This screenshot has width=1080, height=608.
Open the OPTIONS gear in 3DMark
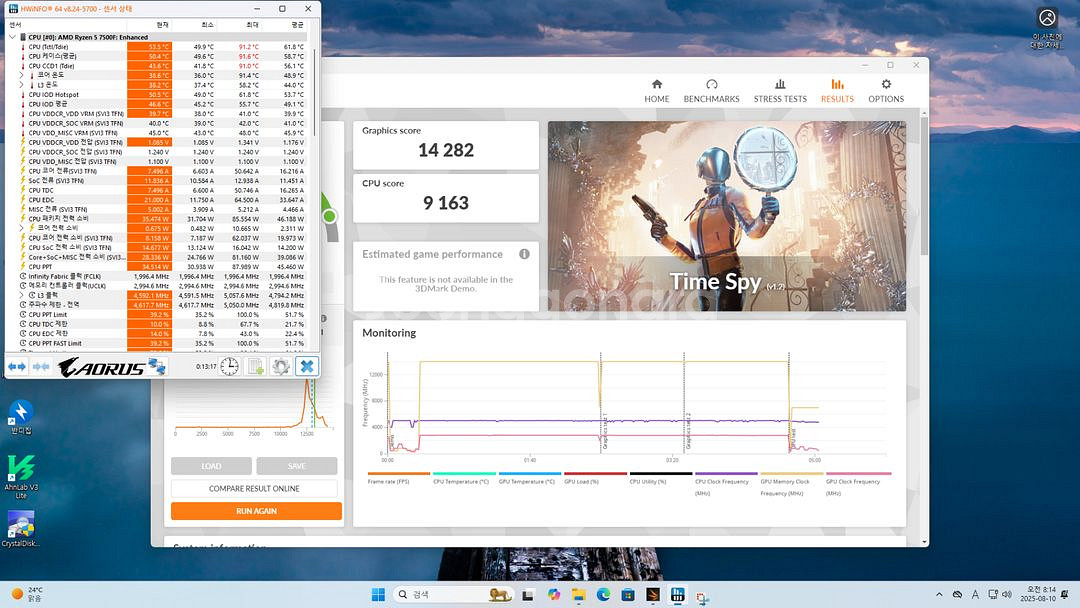885,90
